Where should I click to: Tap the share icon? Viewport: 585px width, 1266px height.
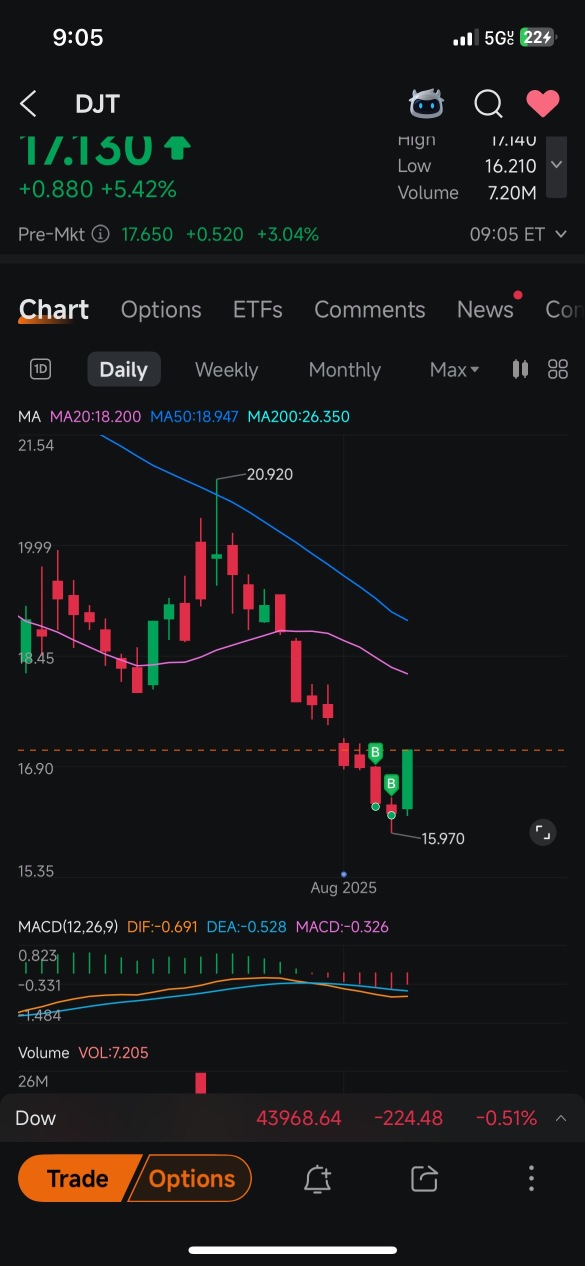coord(425,1179)
